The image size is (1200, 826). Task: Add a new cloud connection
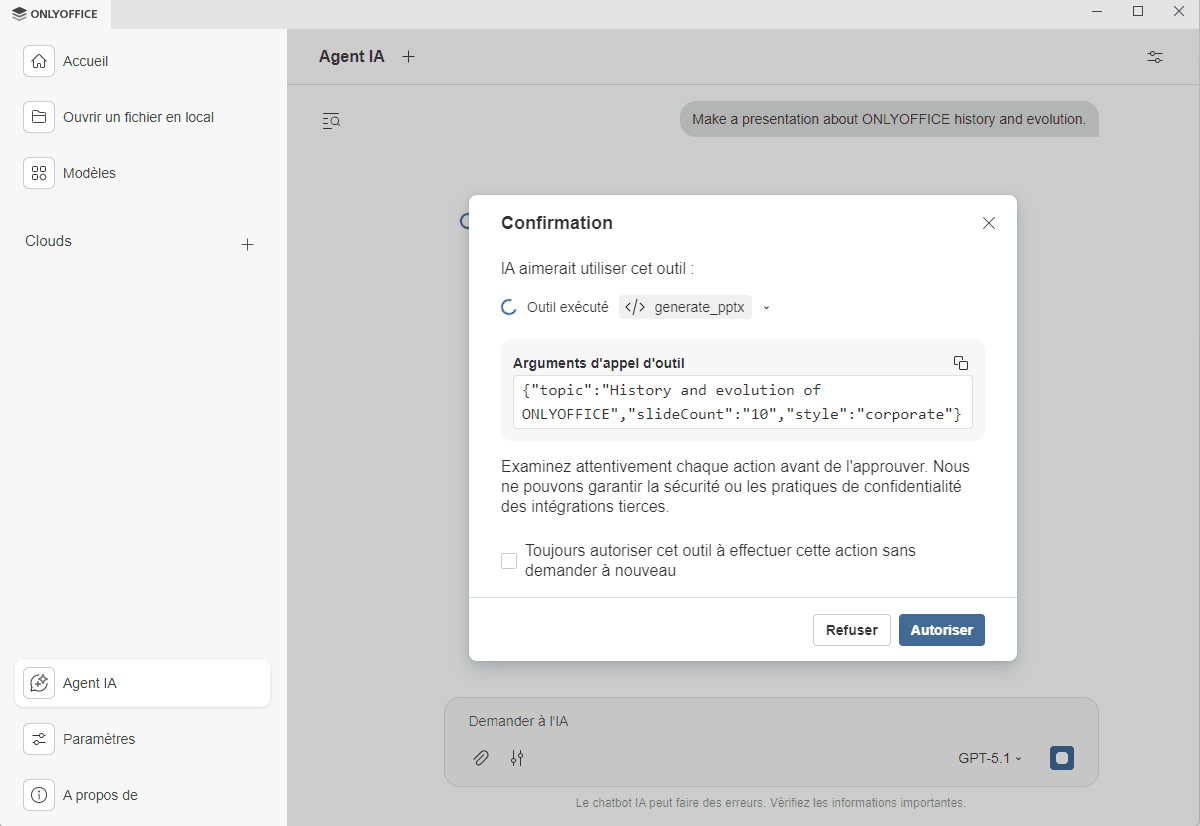click(247, 244)
